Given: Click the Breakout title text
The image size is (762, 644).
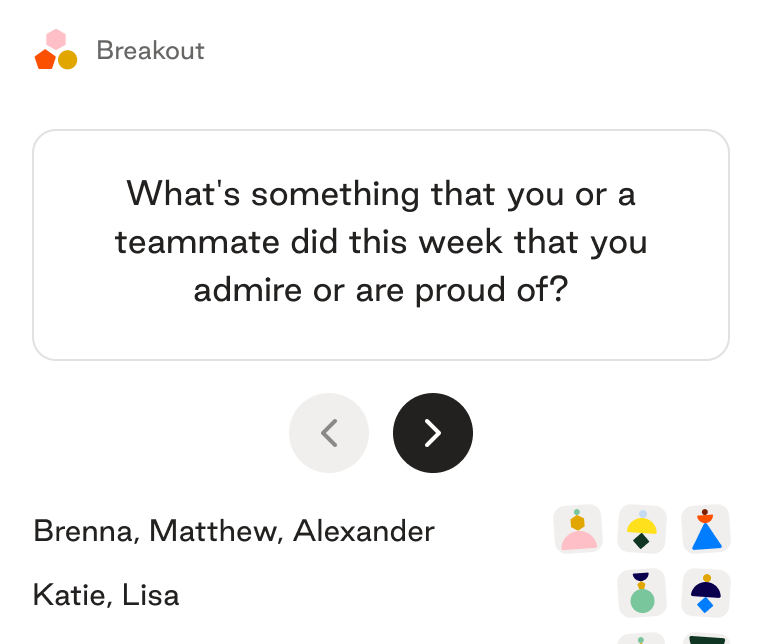Looking at the screenshot, I should click(x=150, y=50).
